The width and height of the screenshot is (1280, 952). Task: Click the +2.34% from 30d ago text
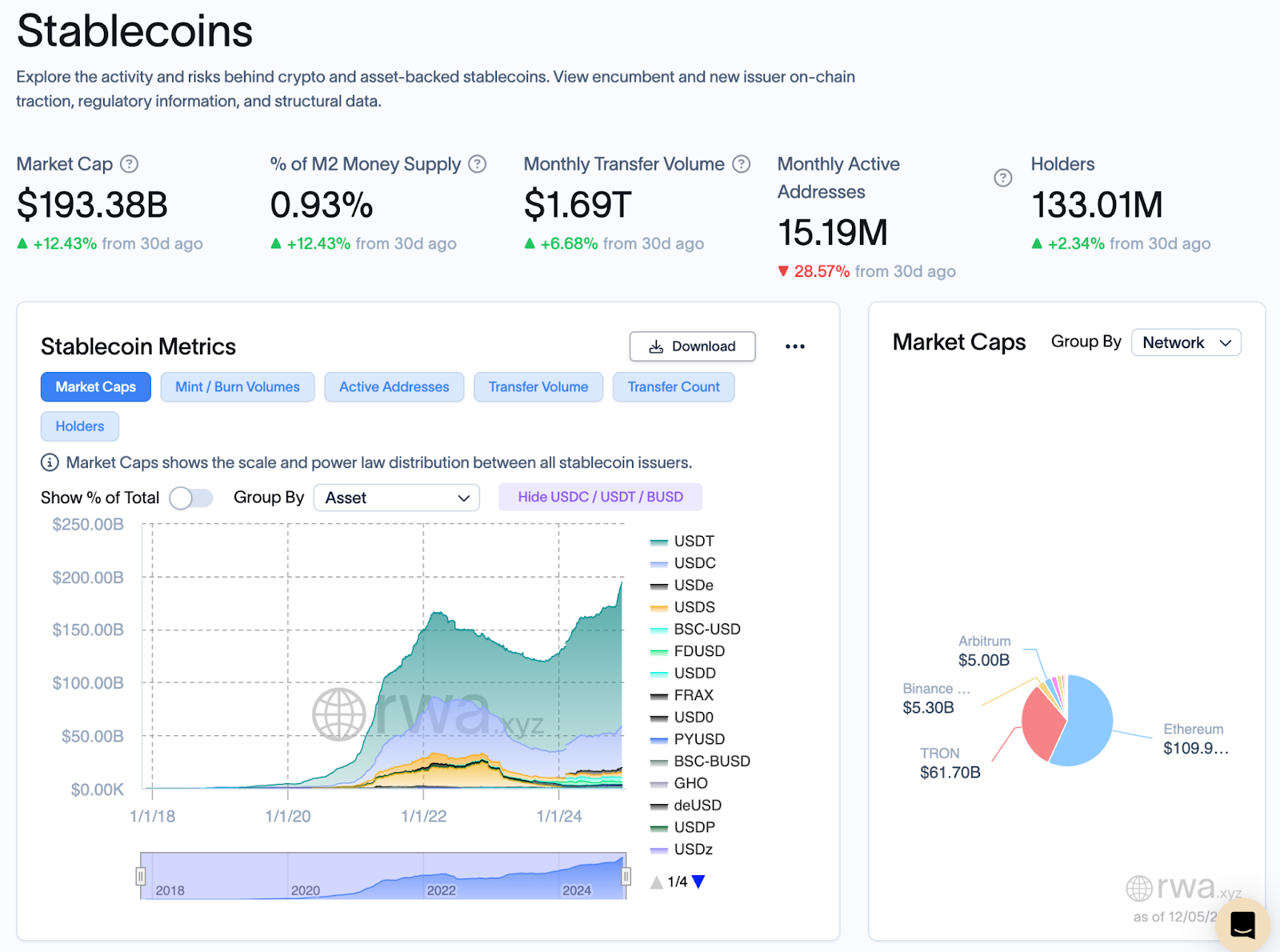(1121, 243)
